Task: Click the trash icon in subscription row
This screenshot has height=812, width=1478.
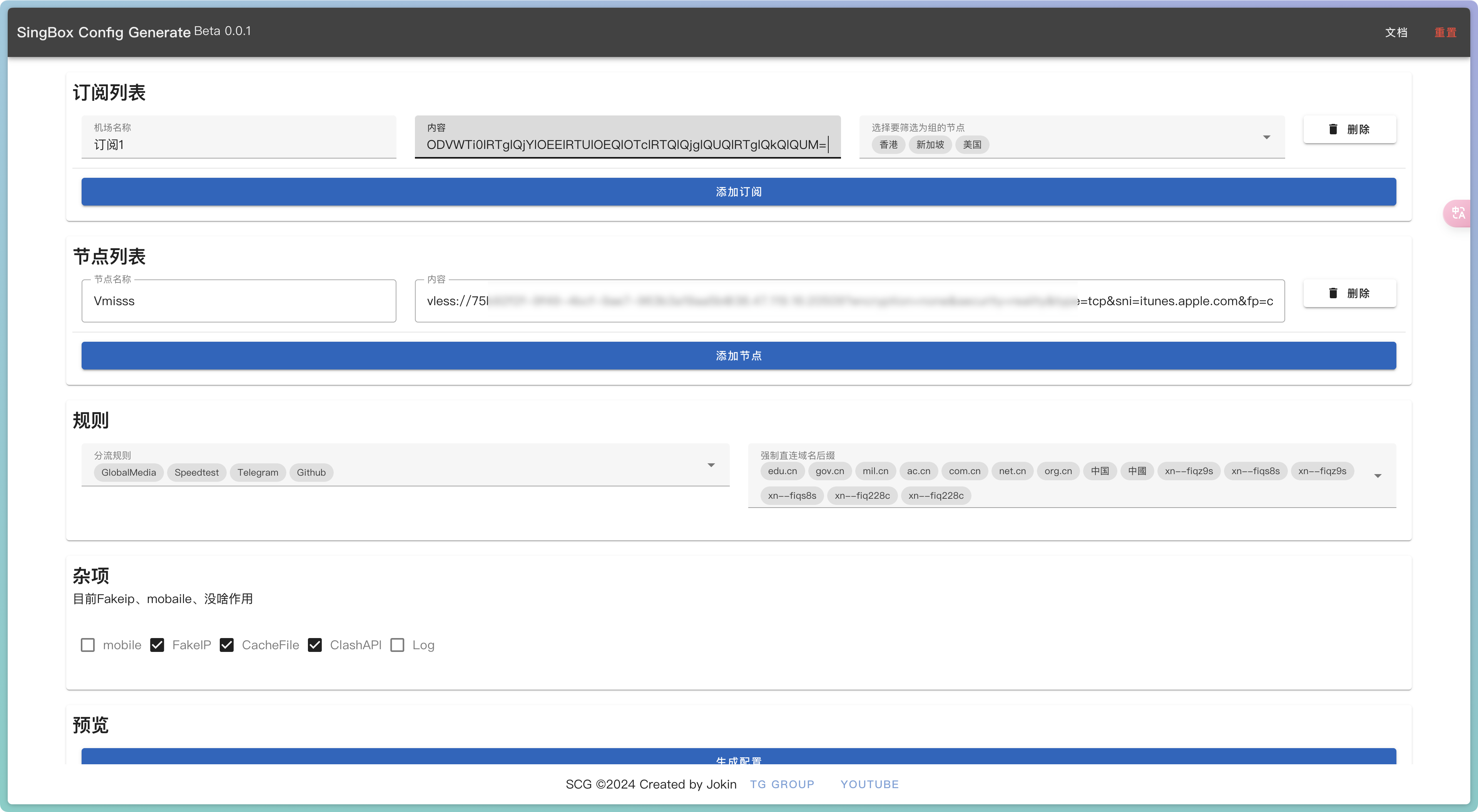Action: pos(1333,129)
